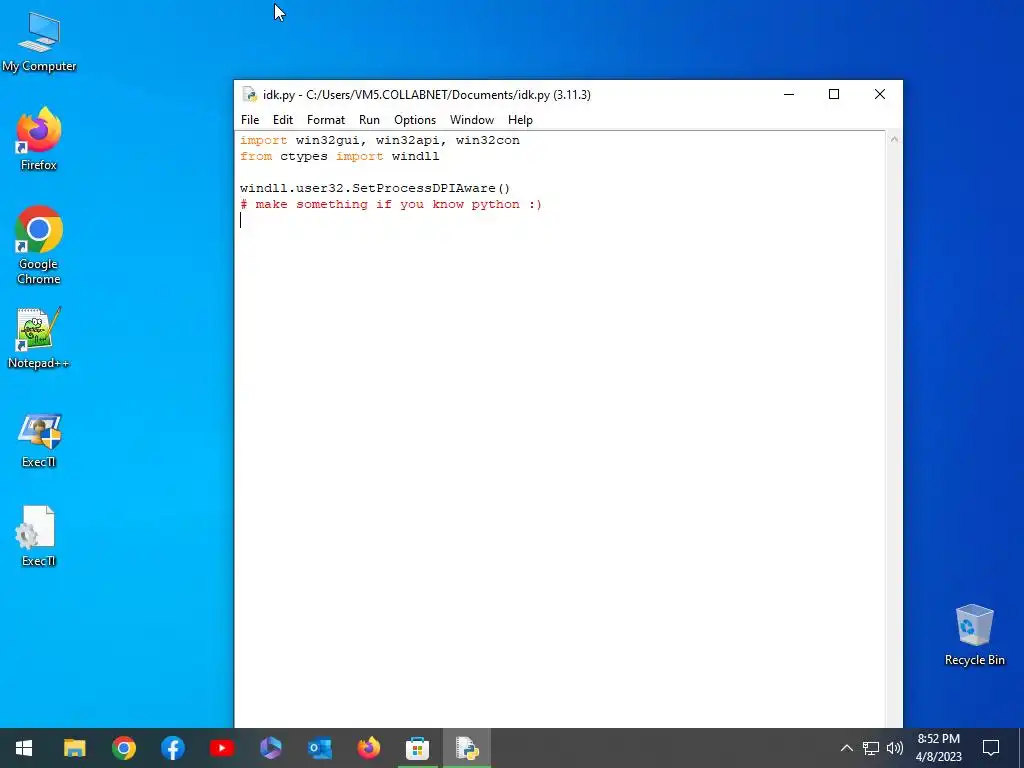Open the Window menu
Screen dimensions: 1024x768
(x=472, y=120)
